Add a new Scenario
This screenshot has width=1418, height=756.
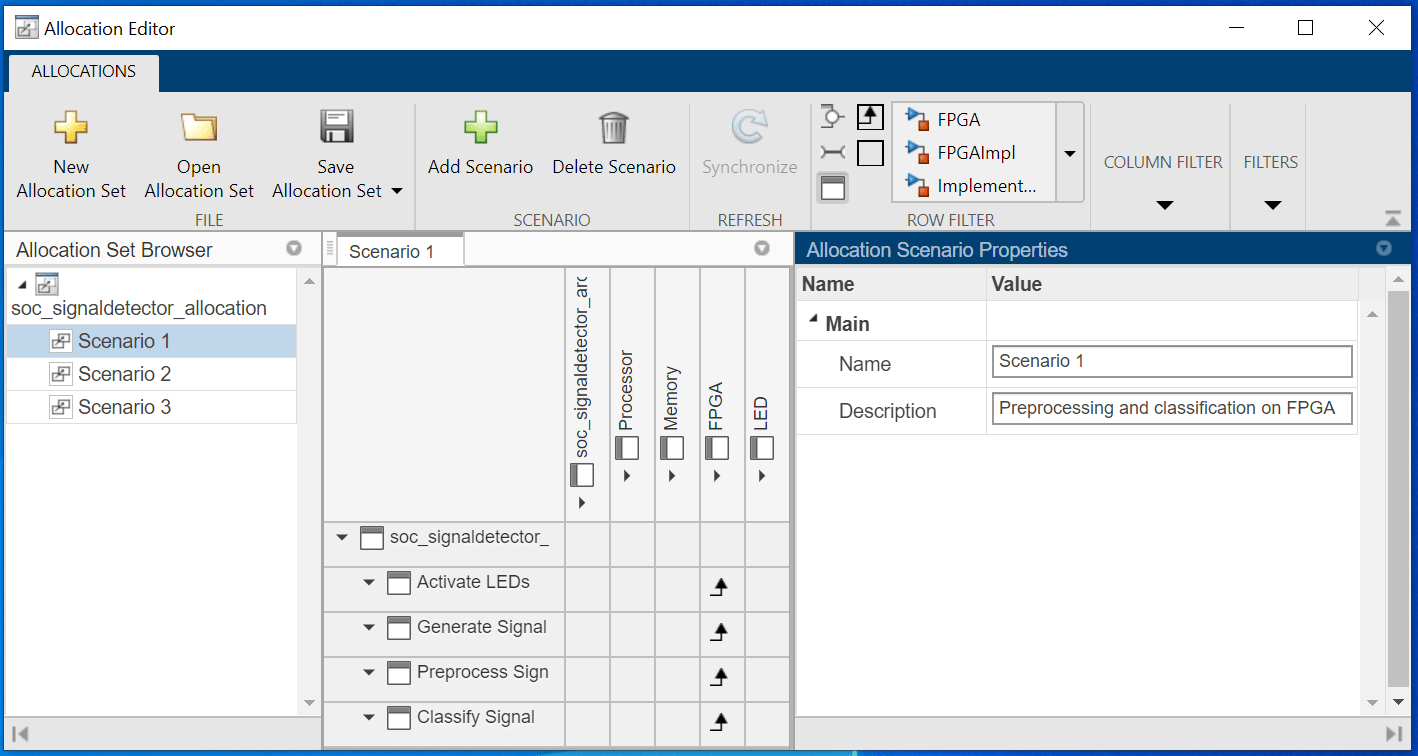tap(480, 143)
